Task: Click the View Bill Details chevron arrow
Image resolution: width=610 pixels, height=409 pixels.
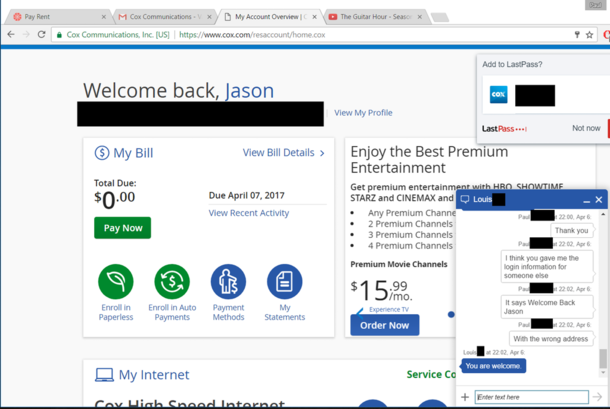Action: pyautogui.click(x=322, y=153)
